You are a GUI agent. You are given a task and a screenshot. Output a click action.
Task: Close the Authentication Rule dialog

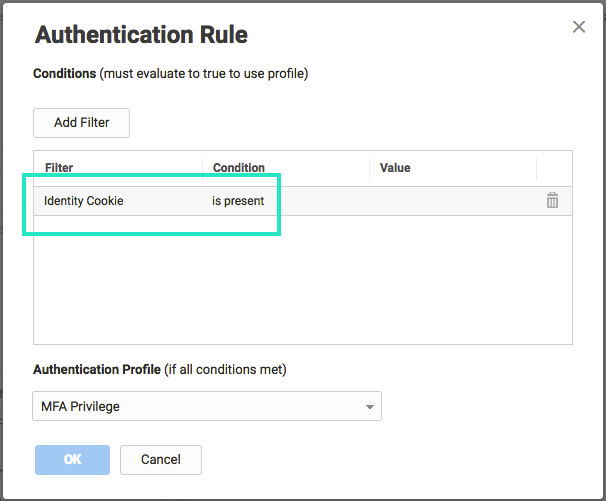tap(578, 27)
